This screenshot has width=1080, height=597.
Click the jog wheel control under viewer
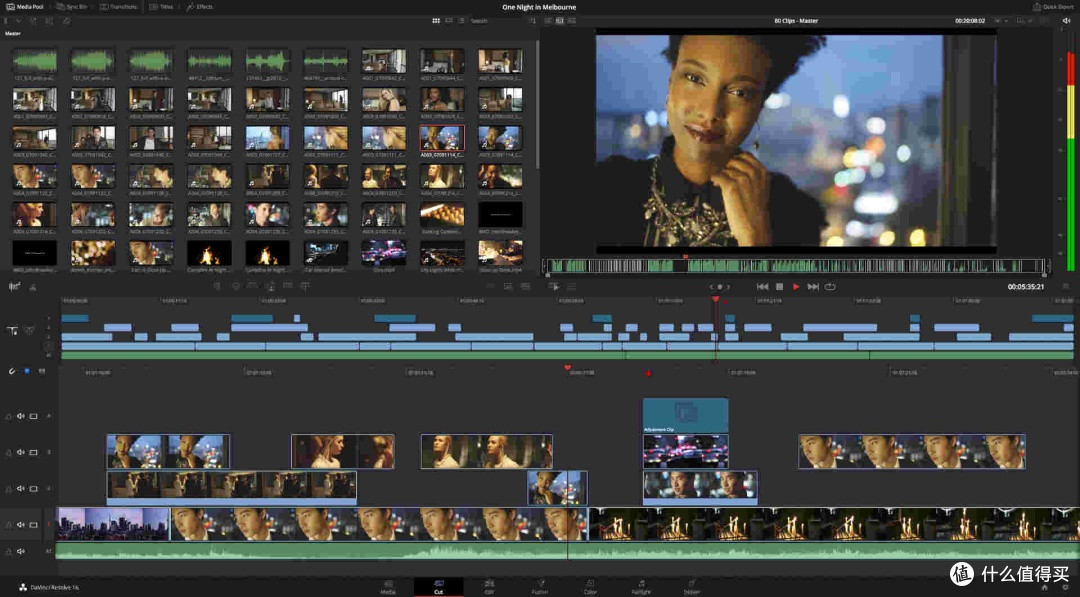pos(720,286)
